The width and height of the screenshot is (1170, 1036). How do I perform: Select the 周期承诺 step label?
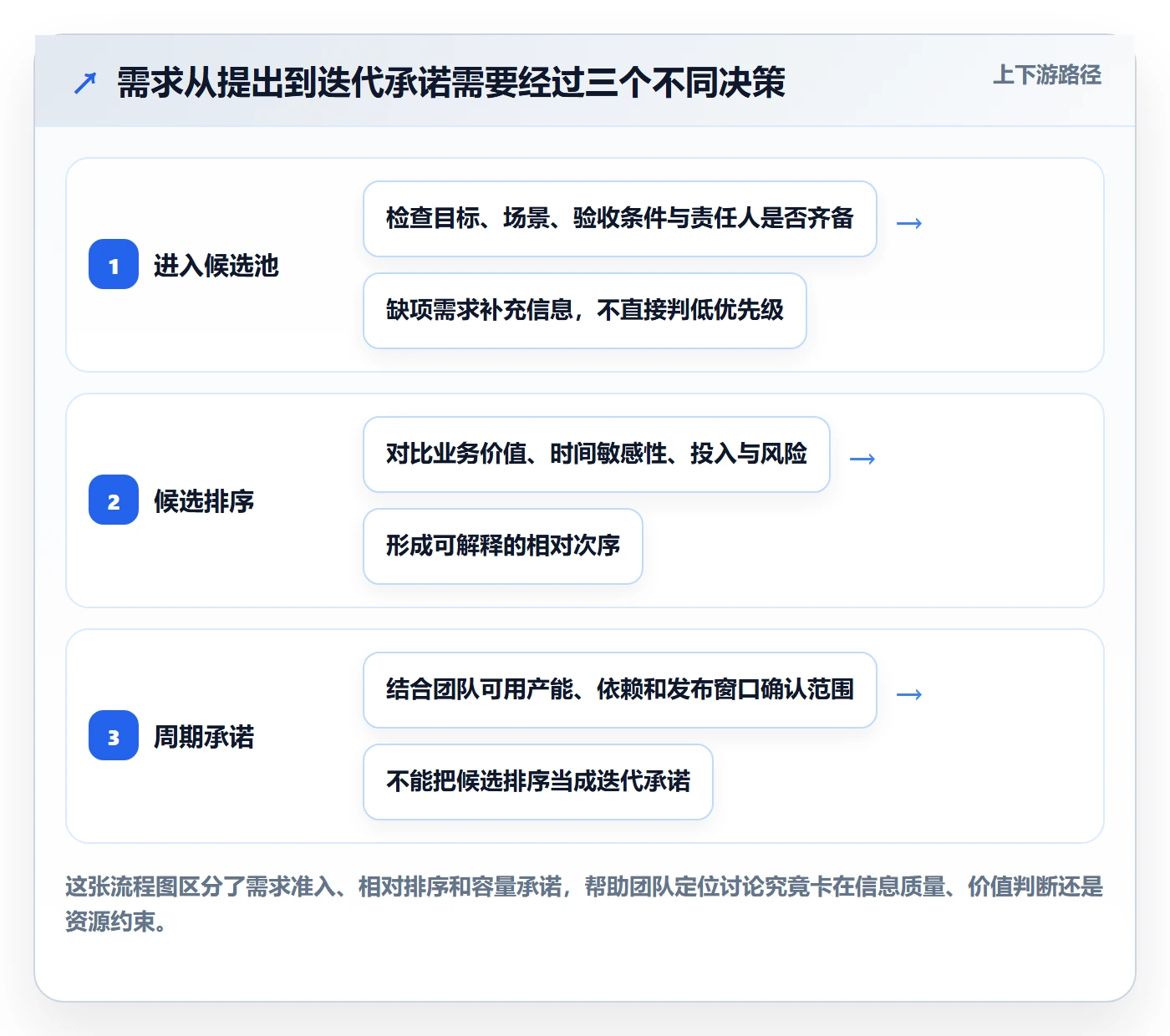(x=204, y=737)
